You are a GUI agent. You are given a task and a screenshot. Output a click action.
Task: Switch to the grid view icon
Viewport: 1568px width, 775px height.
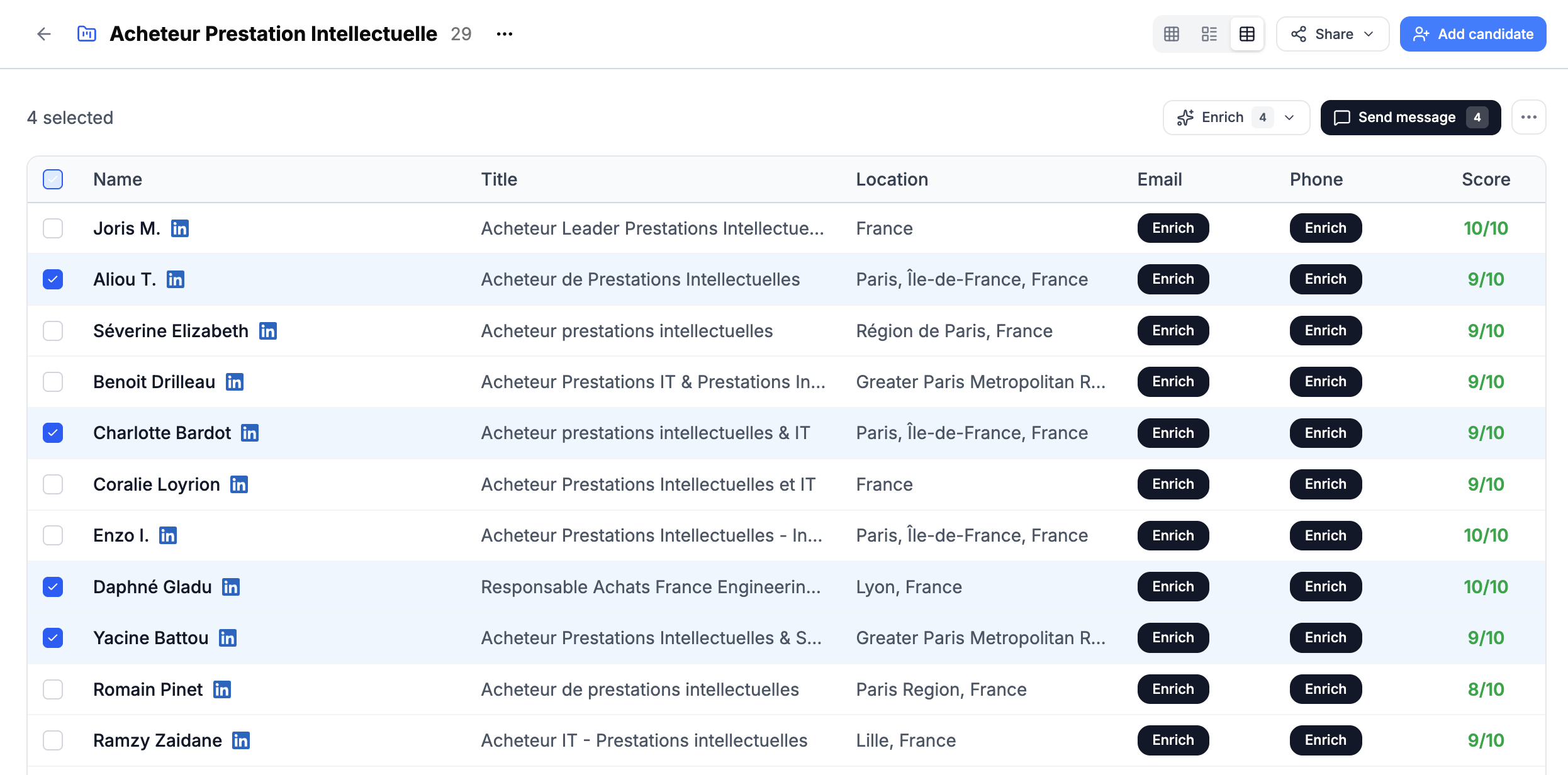[x=1172, y=34]
